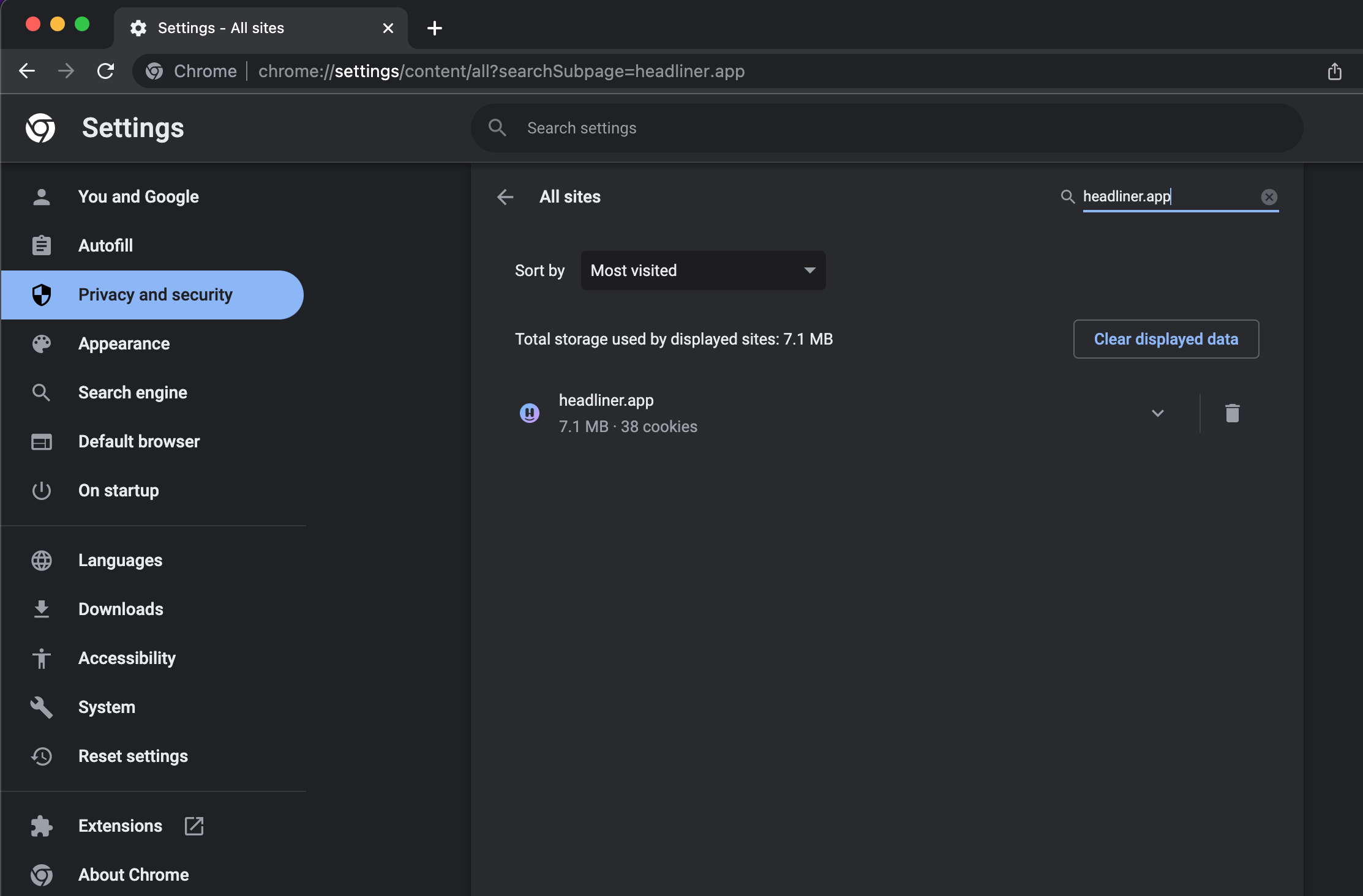Open Languages settings
This screenshot has width=1363, height=896.
pos(152,560)
